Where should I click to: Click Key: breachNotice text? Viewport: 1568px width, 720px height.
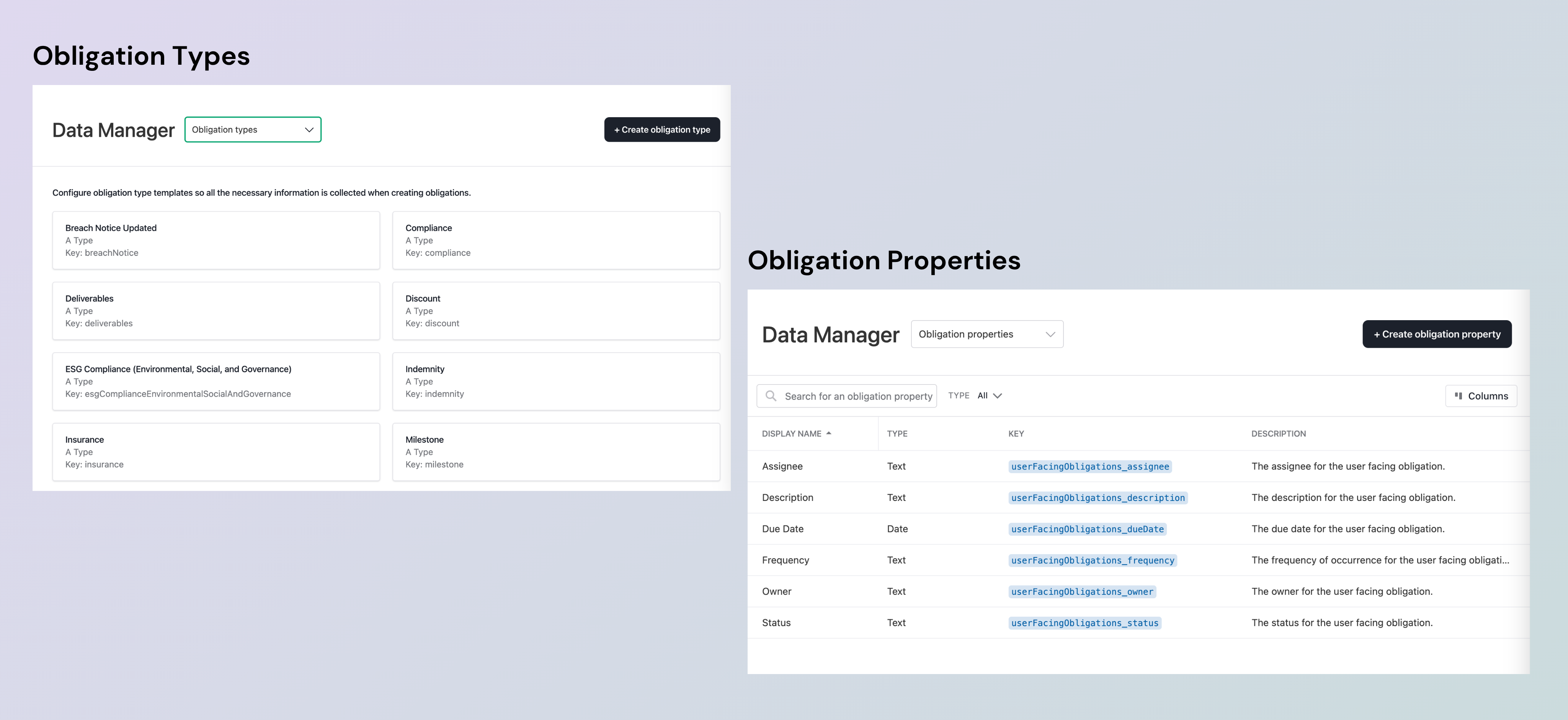coord(102,253)
